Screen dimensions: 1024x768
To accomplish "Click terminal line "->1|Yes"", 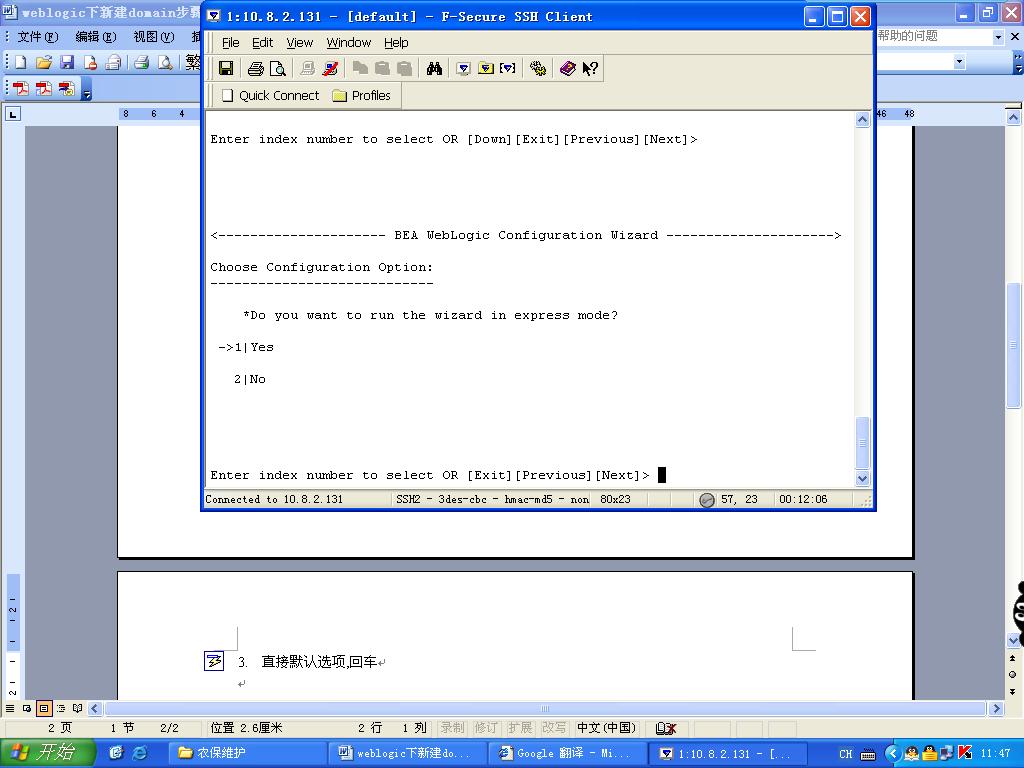I will click(x=246, y=347).
